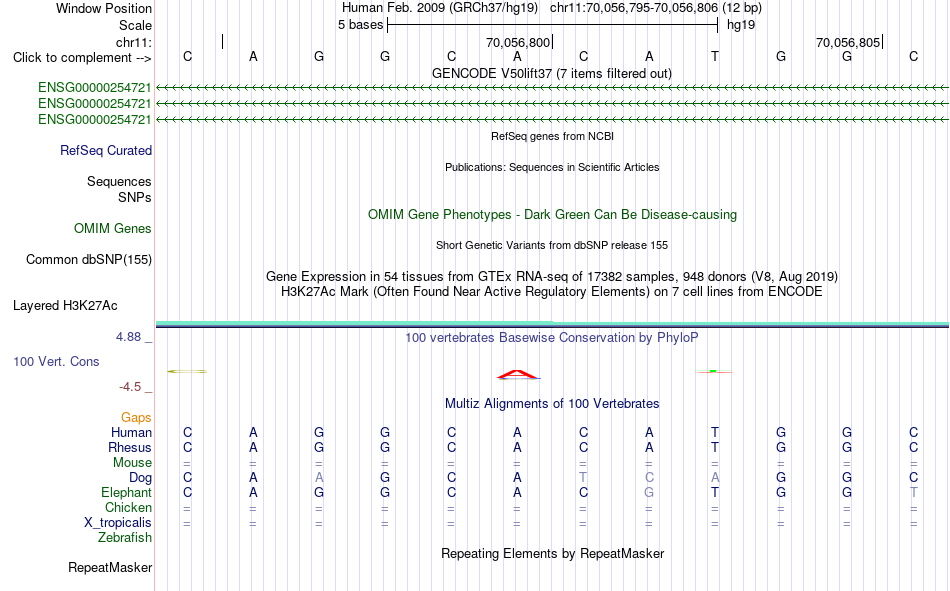Viewport: 950px width, 591px height.
Task: Click the chr11: ruler label
Action: click(134, 42)
